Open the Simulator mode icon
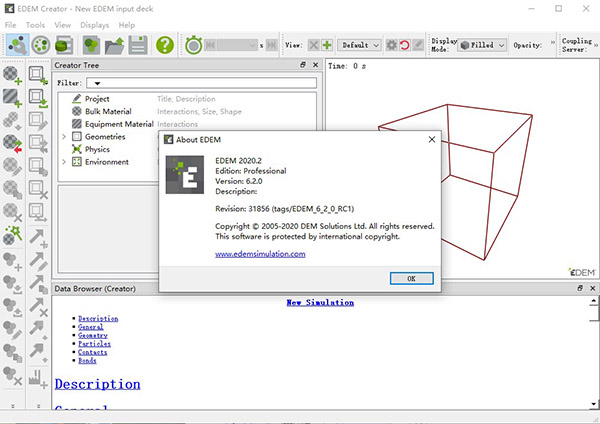600x424 pixels. (42, 45)
